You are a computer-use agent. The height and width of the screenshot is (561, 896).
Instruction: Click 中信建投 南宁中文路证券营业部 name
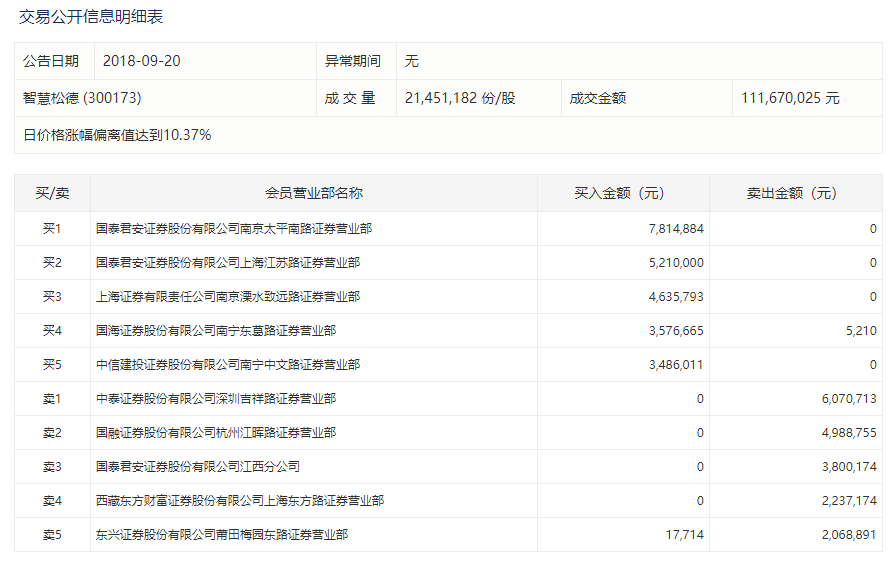pos(227,365)
